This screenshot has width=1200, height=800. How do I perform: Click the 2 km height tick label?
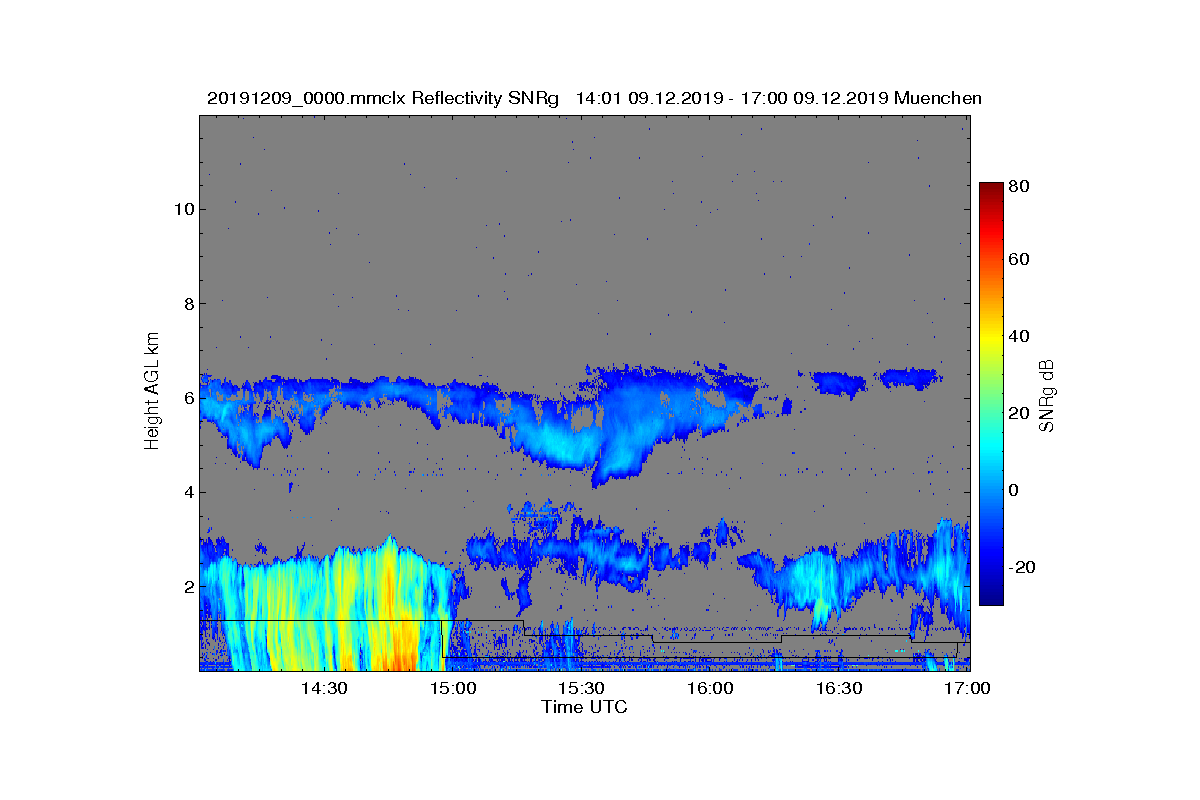187,586
